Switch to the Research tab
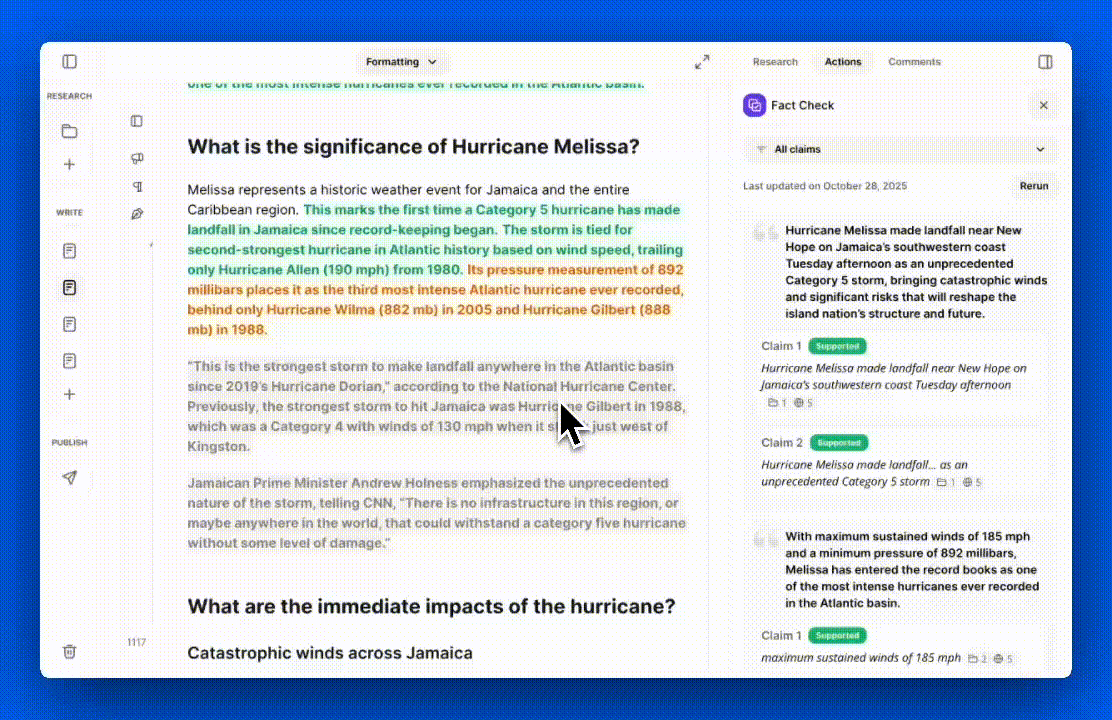This screenshot has width=1112, height=720. [x=775, y=62]
